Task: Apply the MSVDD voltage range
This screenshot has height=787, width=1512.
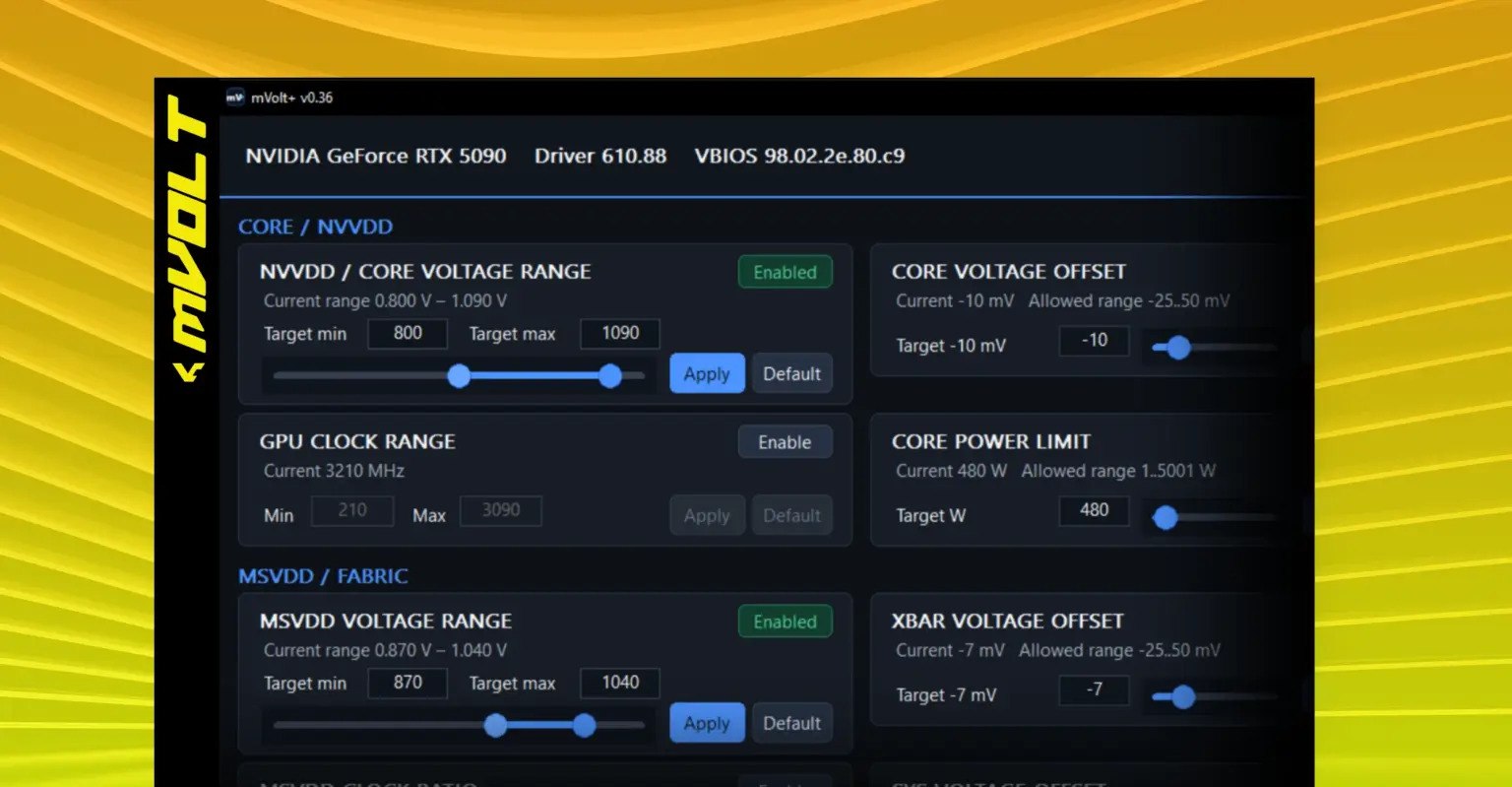Action: [707, 723]
